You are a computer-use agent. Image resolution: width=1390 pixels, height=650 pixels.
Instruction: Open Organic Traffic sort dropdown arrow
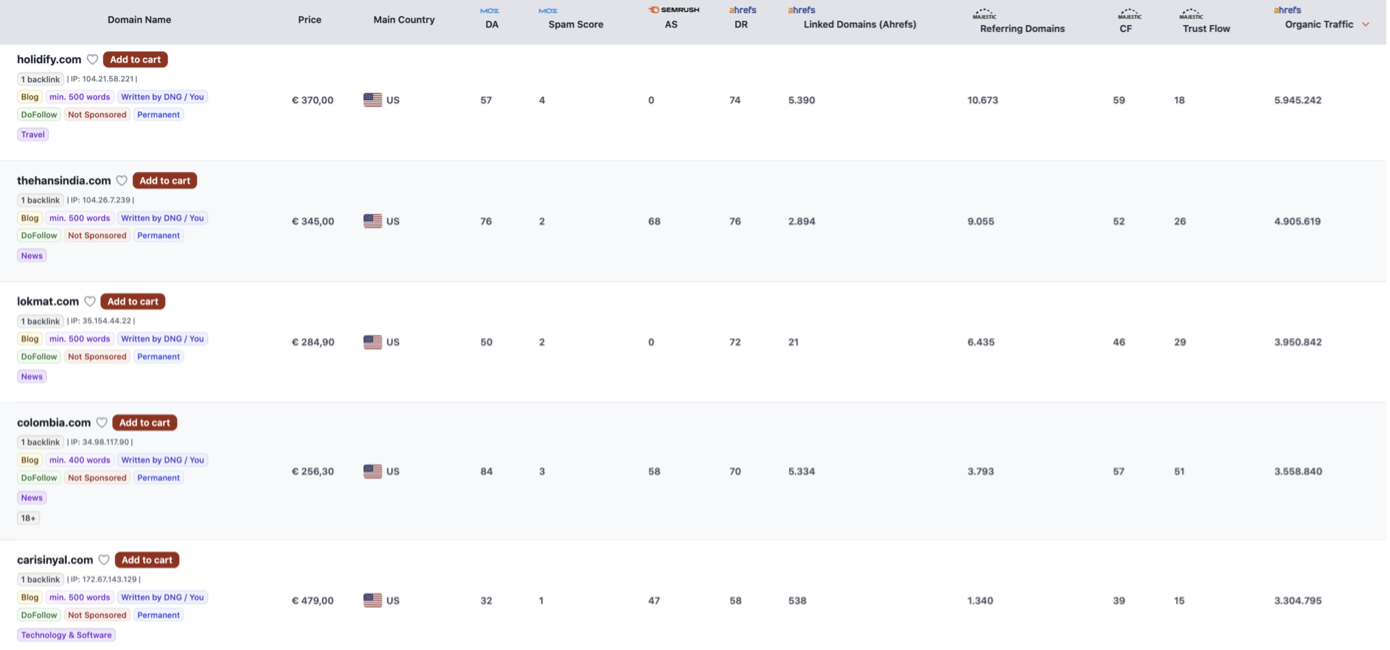click(1366, 24)
